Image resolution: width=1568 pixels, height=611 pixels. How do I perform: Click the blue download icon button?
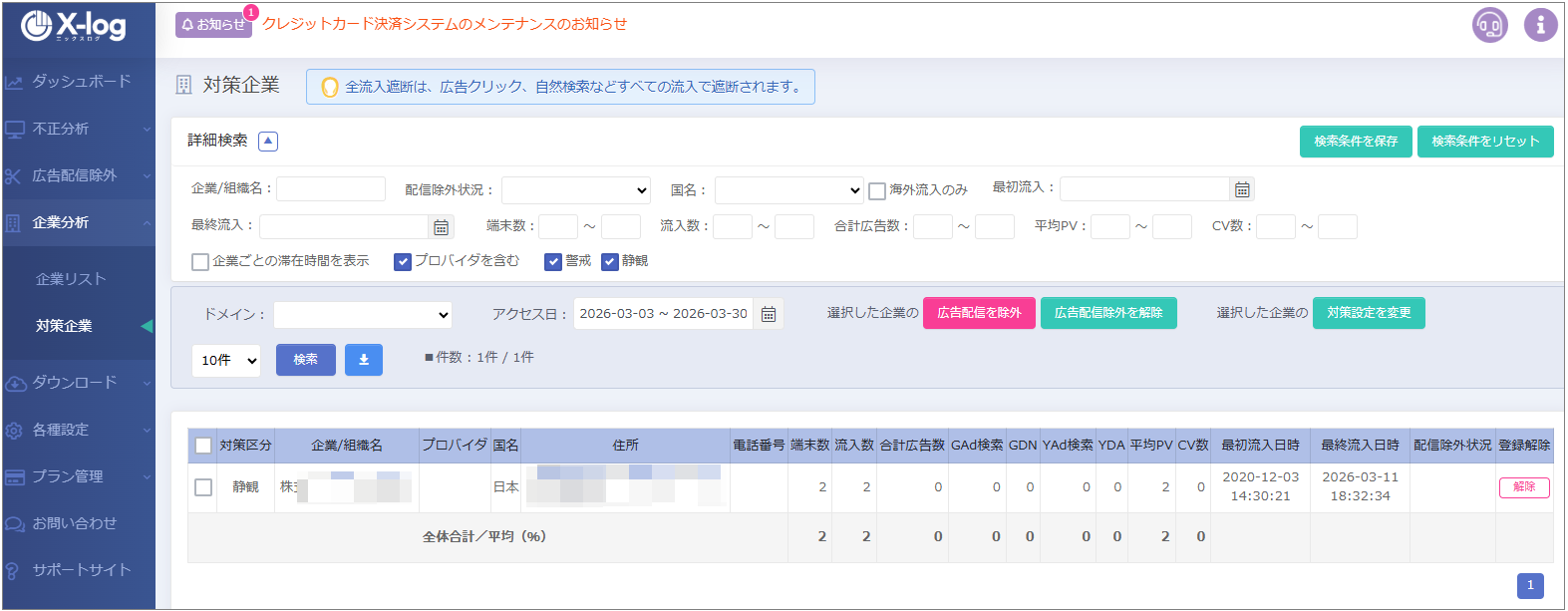click(x=364, y=360)
